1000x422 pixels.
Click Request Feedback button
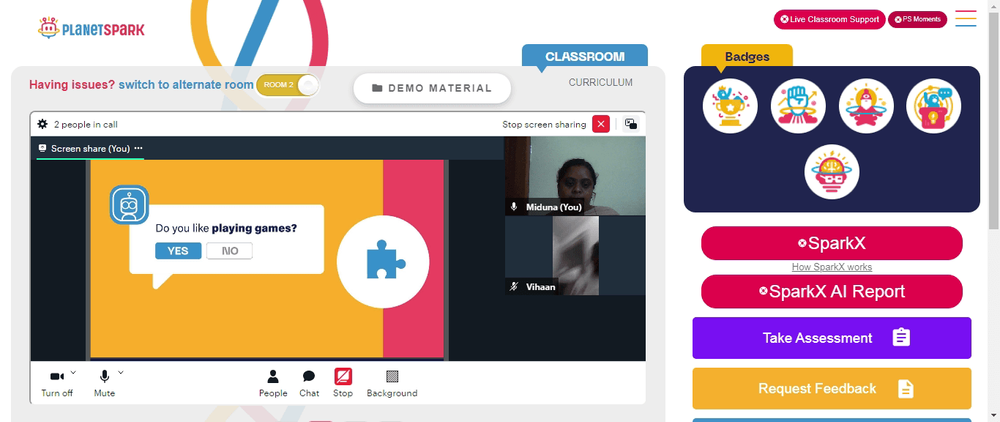(832, 388)
